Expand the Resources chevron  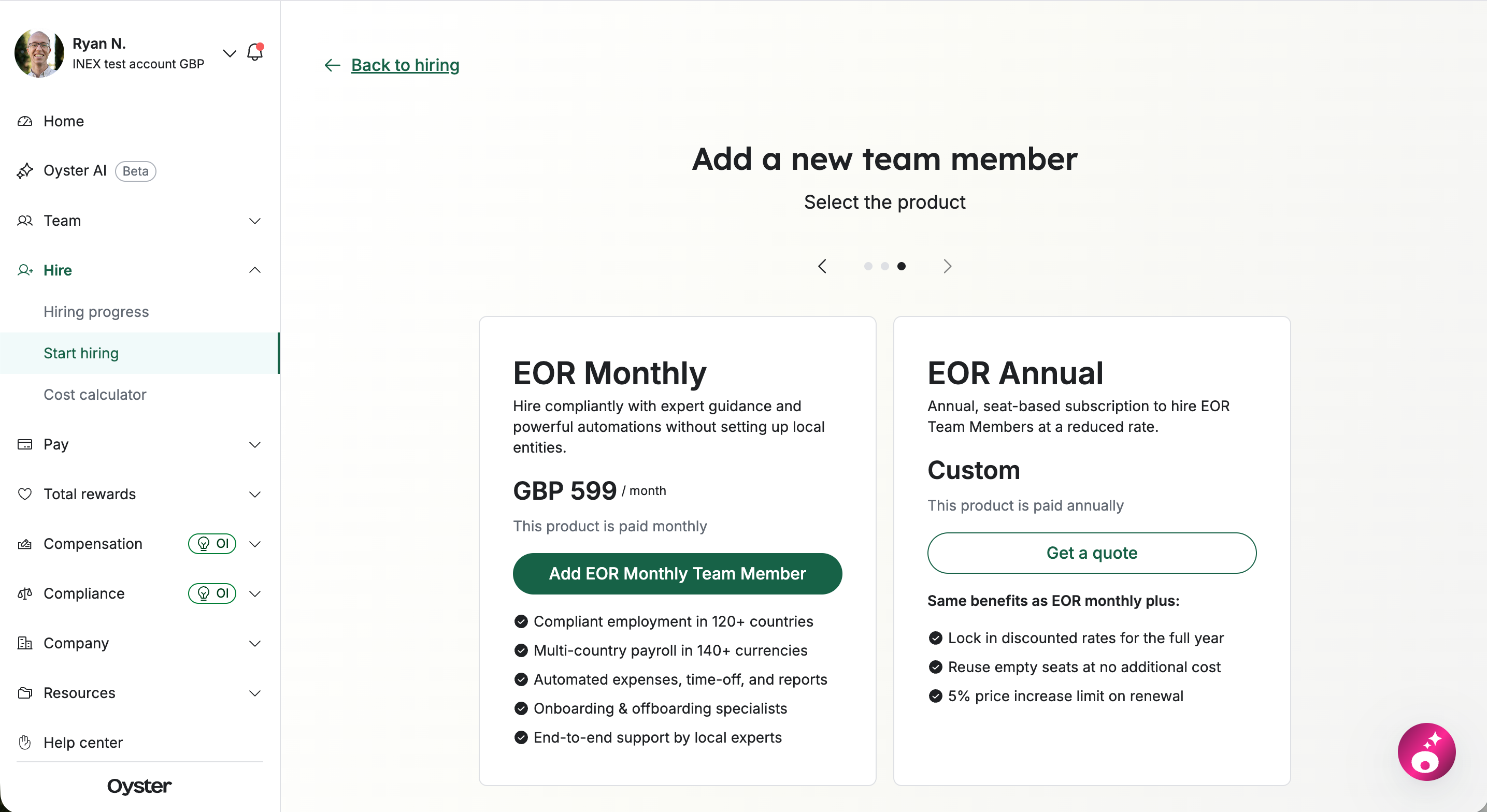click(254, 693)
